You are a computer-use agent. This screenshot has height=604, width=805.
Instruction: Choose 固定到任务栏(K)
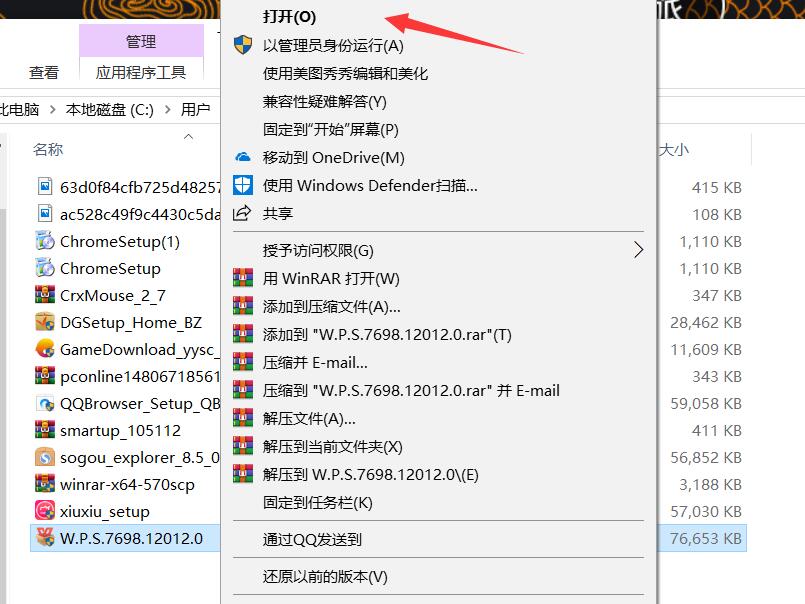tap(317, 502)
